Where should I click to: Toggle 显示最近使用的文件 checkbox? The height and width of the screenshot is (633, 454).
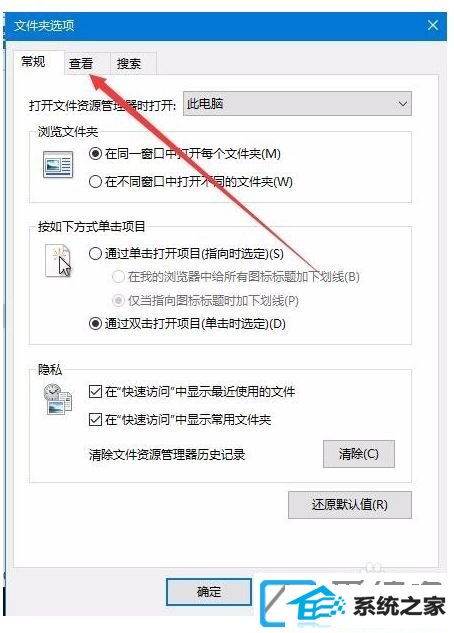[x=95, y=391]
